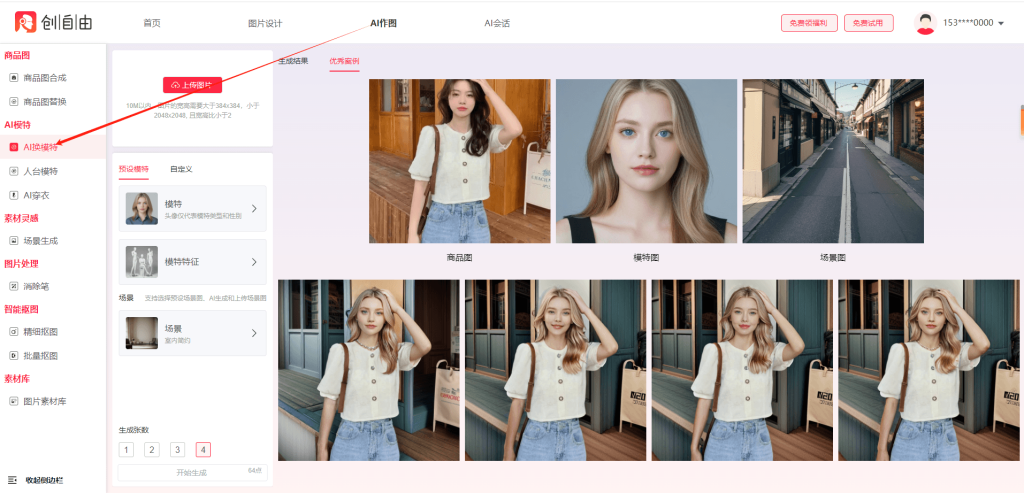
Task: Set generation count to 2
Action: tap(152, 450)
